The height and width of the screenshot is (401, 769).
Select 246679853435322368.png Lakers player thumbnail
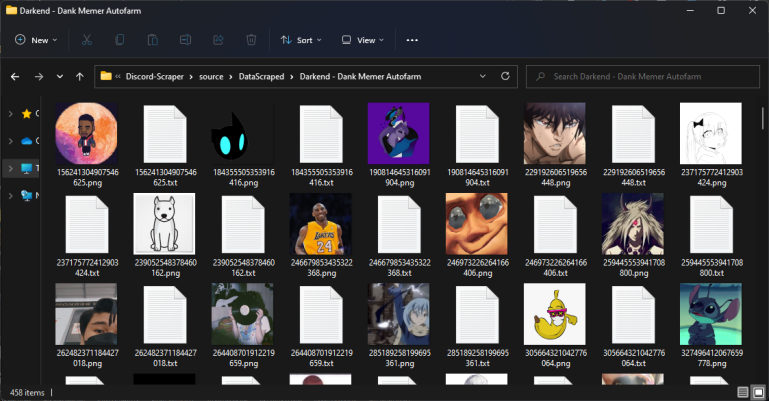(321, 224)
